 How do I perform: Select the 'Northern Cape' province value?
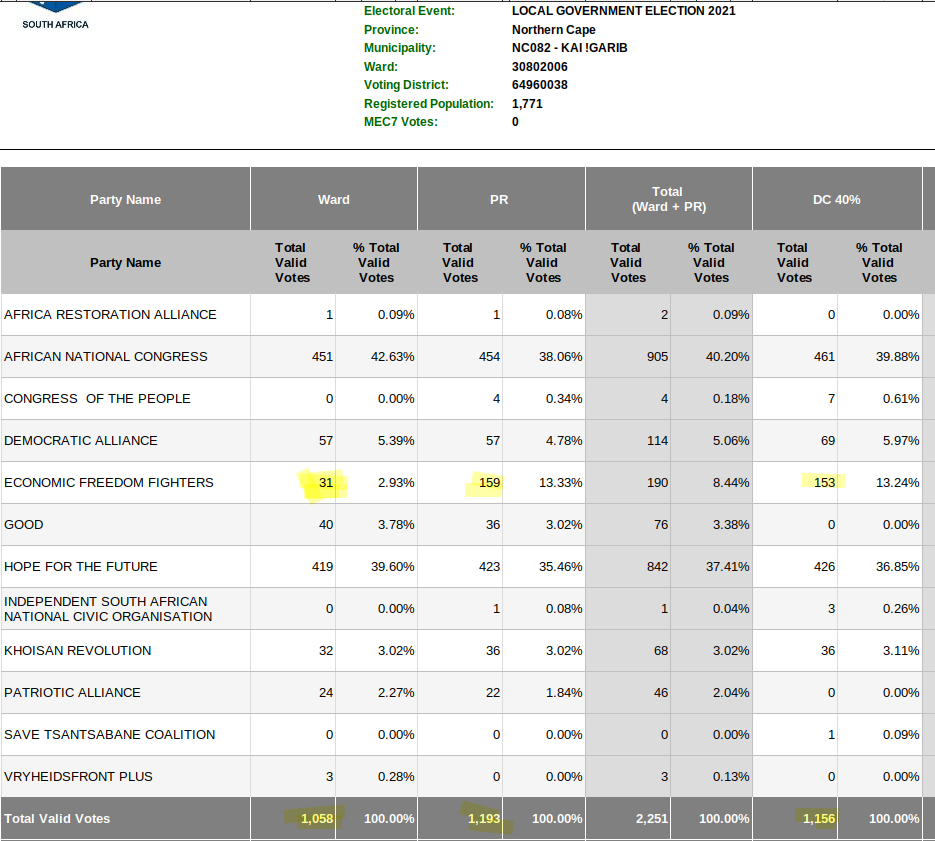(553, 30)
